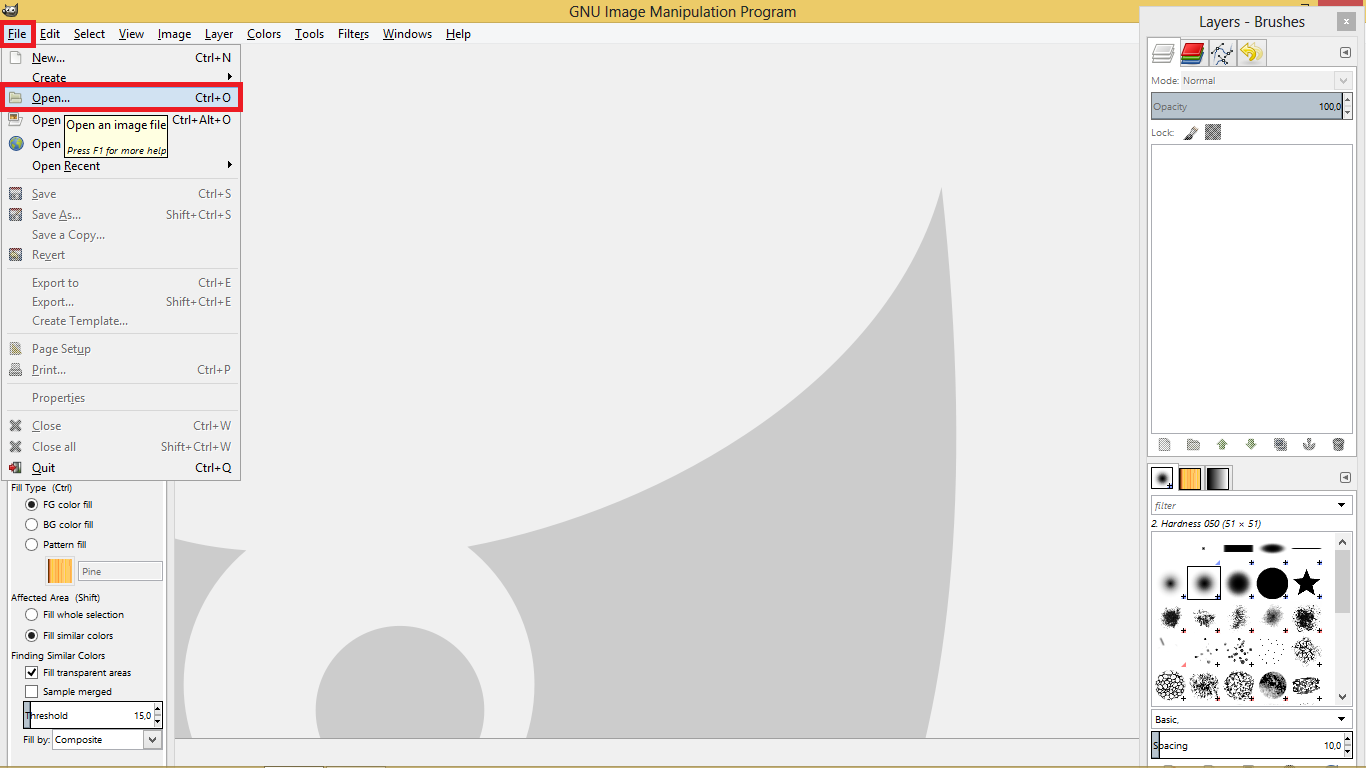
Task: Open the Colors menu
Action: [264, 34]
